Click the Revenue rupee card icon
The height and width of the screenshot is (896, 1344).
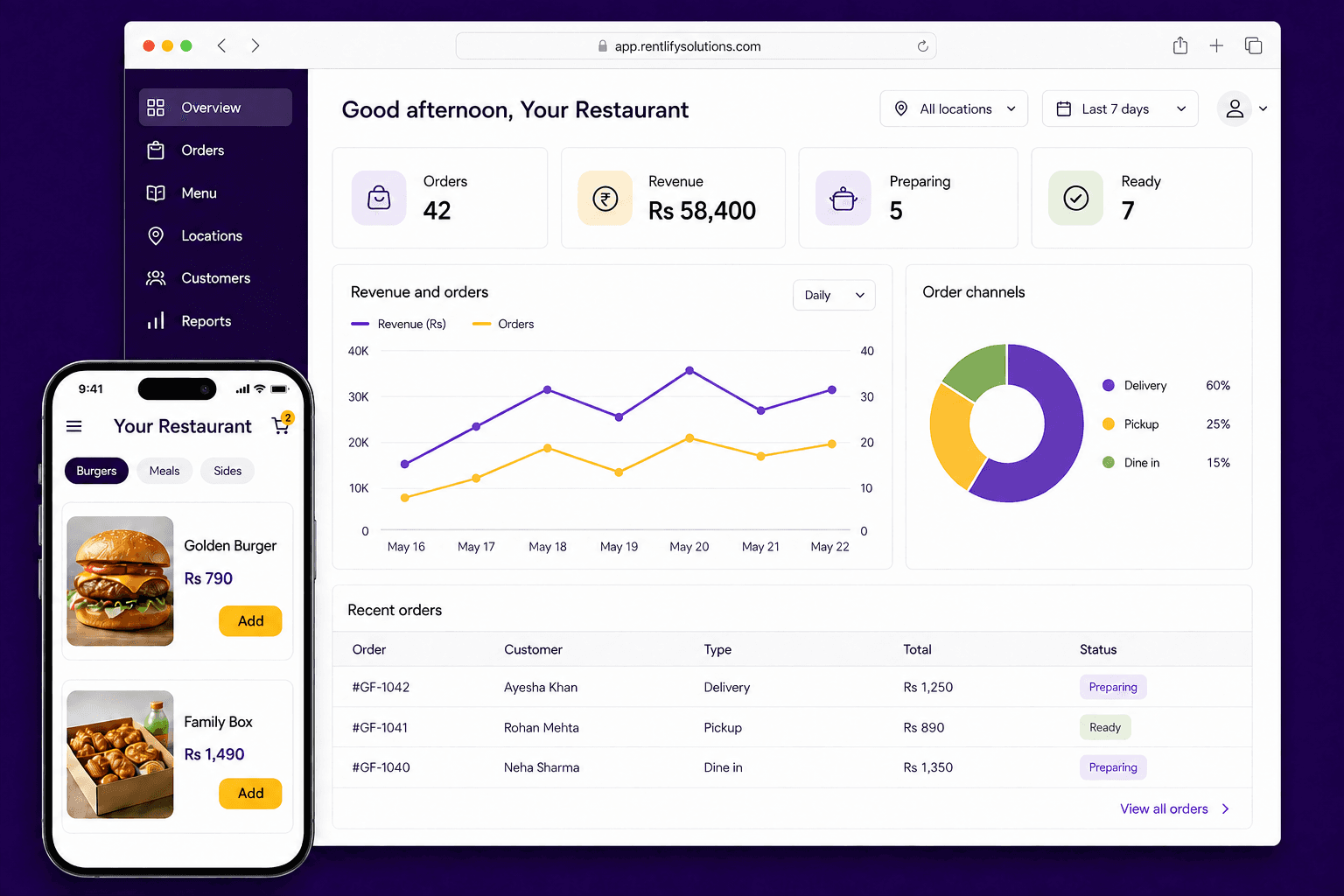605,198
